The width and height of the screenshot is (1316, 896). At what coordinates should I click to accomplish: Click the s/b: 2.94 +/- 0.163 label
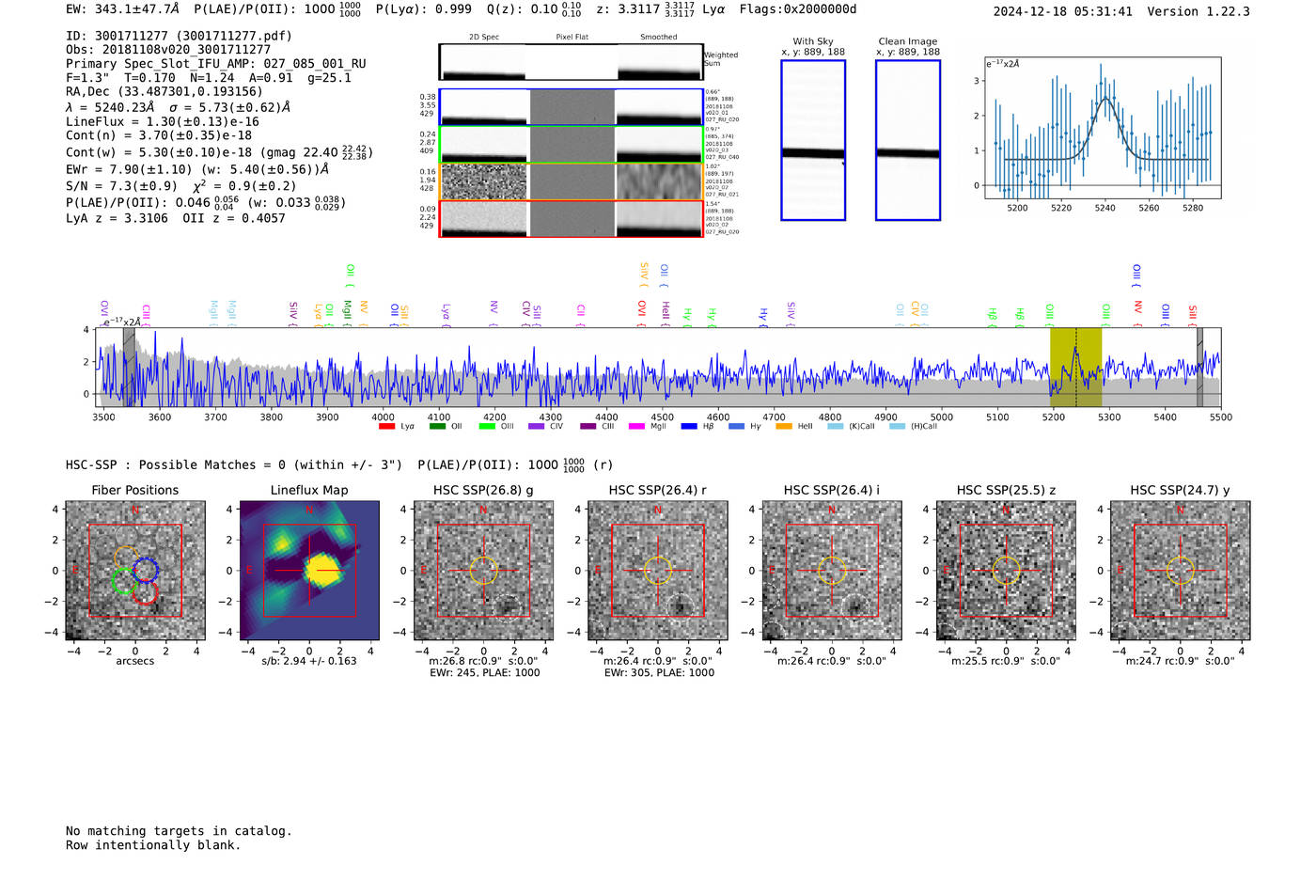(x=309, y=661)
